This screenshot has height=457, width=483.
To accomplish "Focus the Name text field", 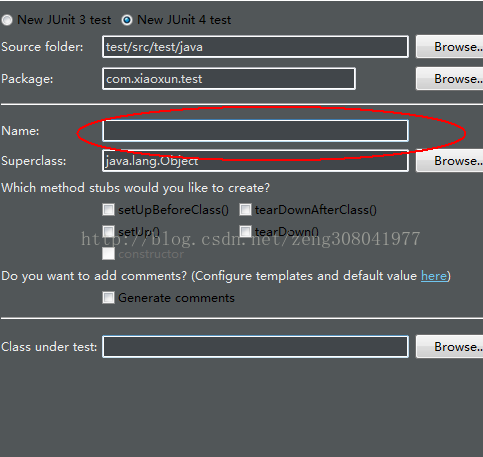I will pos(255,131).
